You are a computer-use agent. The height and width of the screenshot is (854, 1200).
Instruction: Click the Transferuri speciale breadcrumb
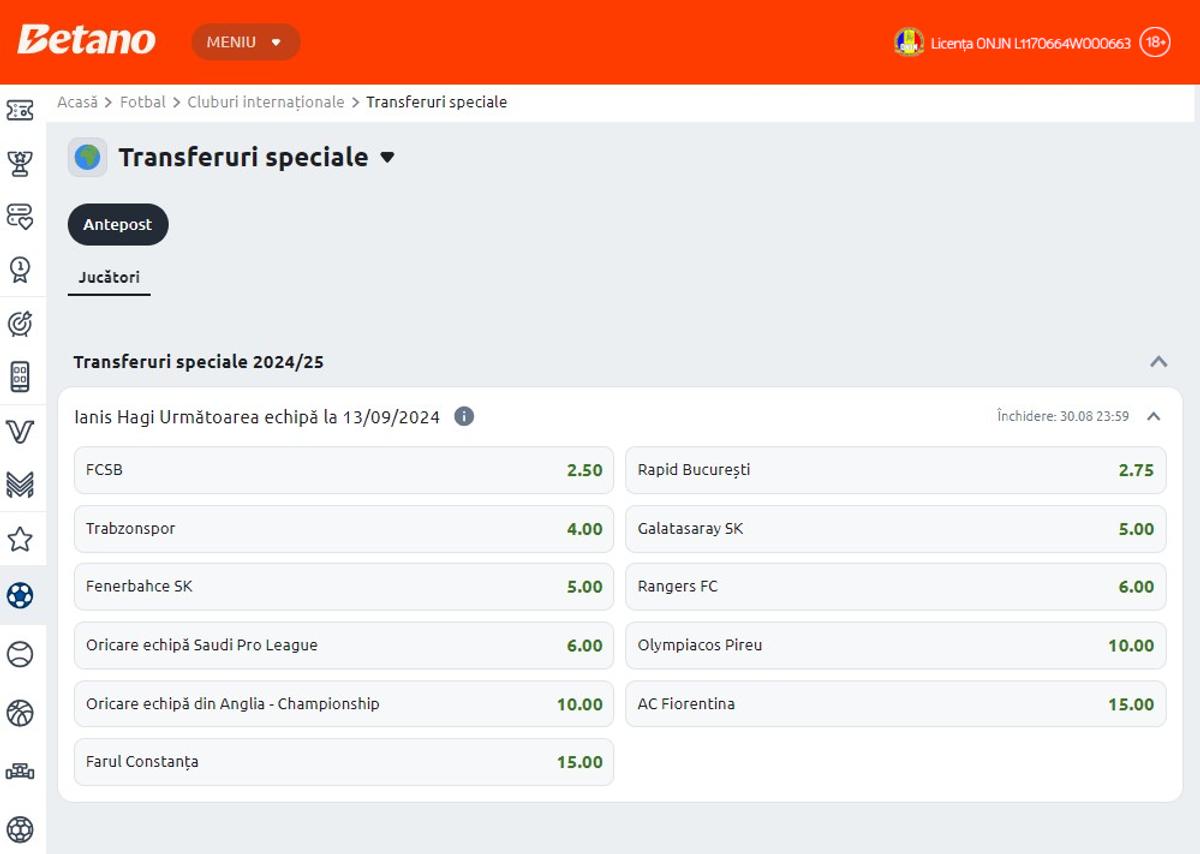(x=436, y=102)
